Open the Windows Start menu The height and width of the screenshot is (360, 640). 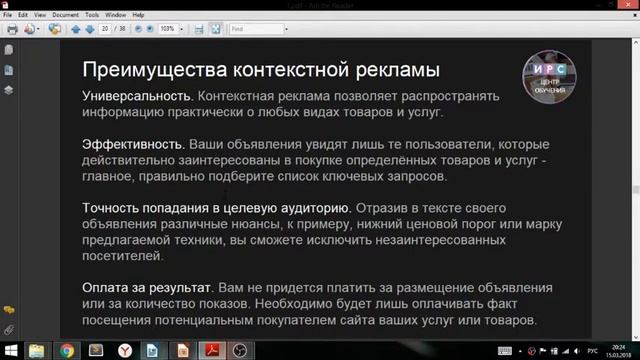coord(11,351)
